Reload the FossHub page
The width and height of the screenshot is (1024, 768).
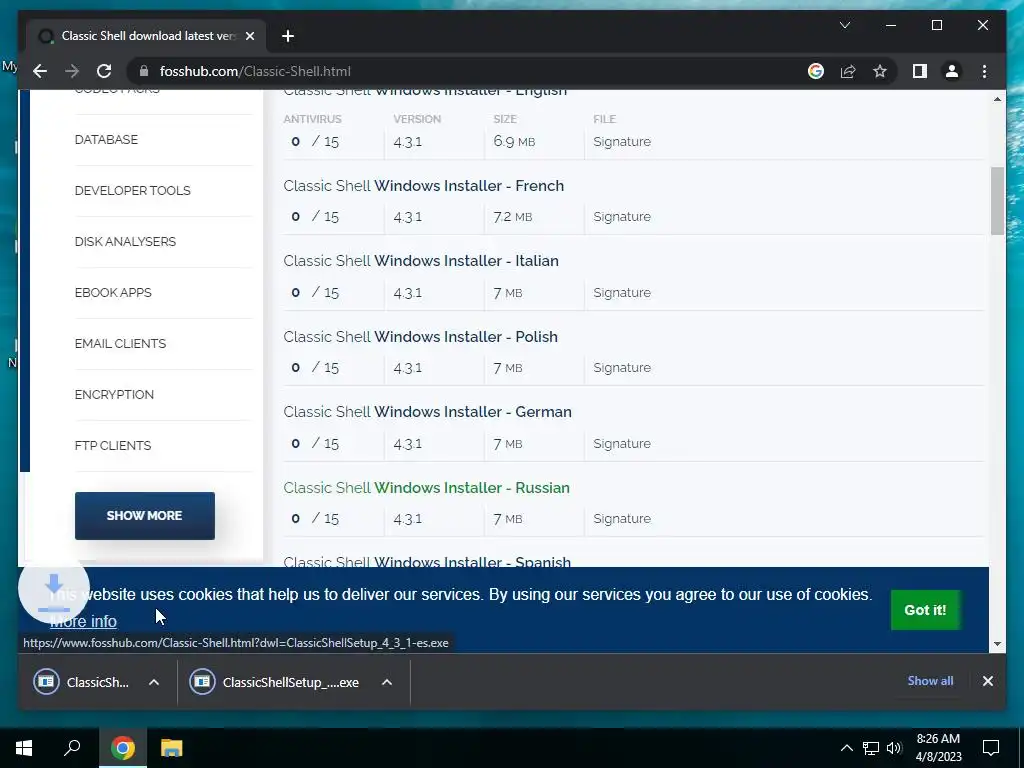click(104, 71)
